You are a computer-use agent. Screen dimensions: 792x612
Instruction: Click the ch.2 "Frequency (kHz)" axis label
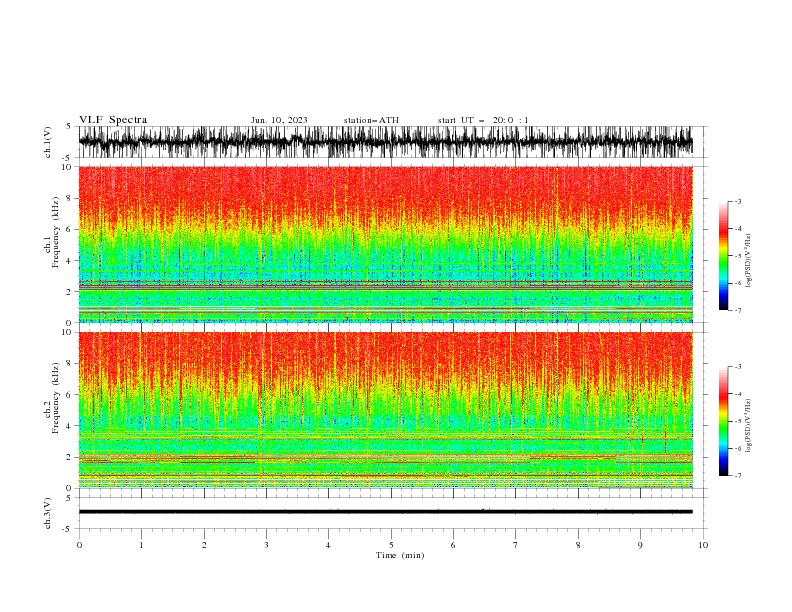[x=55, y=398]
